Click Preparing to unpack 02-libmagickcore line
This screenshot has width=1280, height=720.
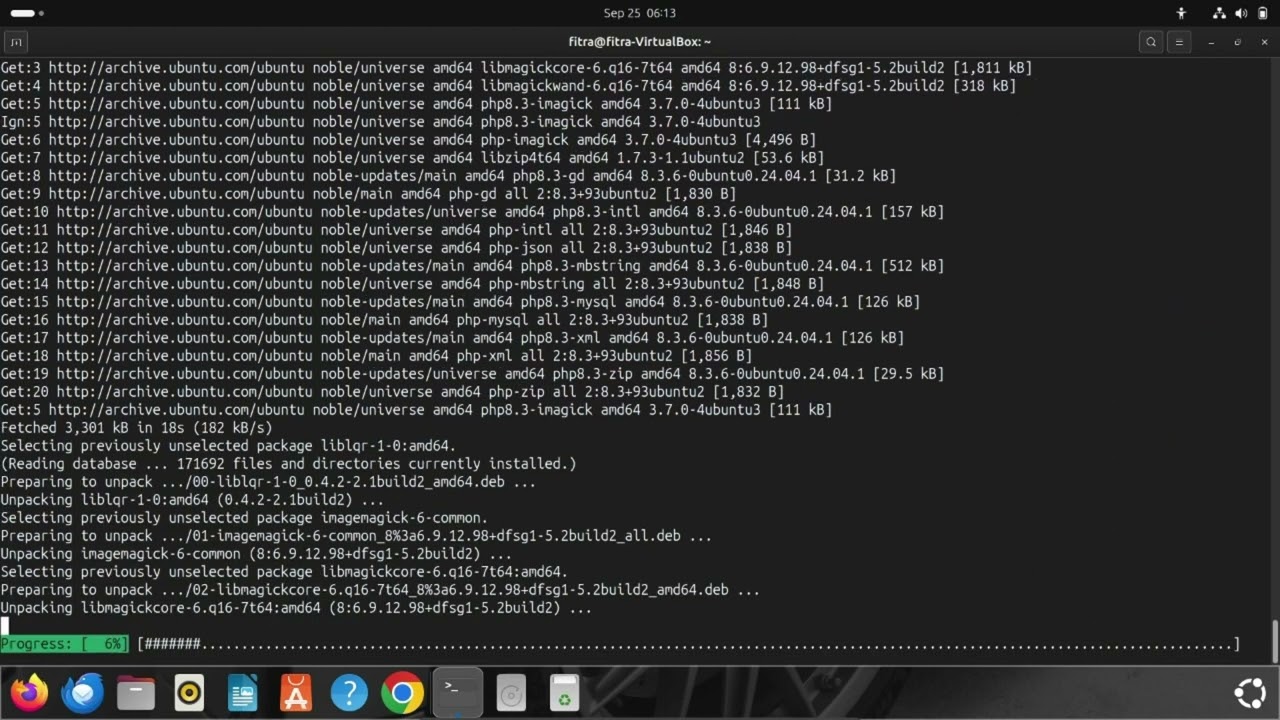(380, 590)
